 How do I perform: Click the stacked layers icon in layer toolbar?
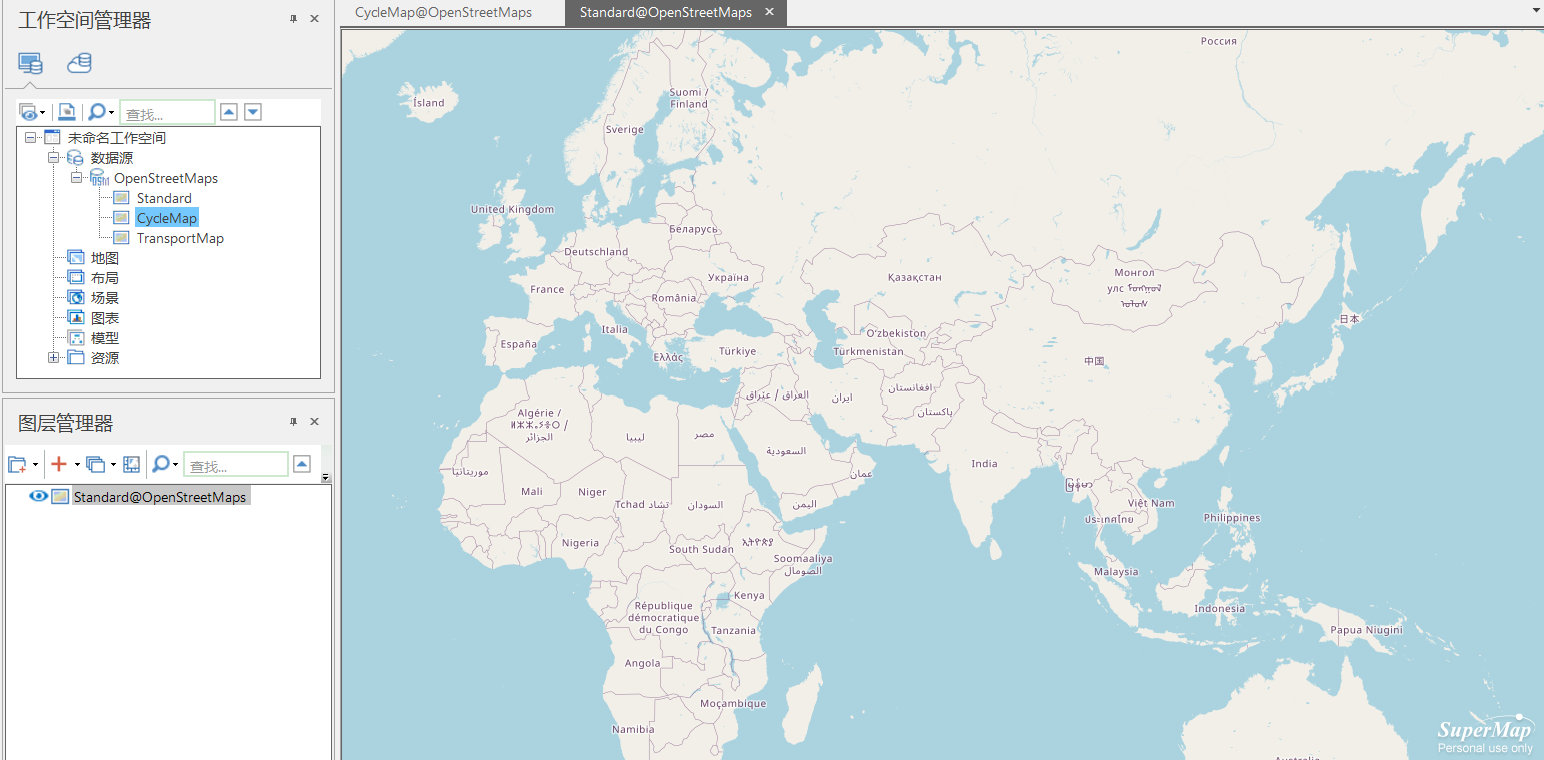point(96,464)
